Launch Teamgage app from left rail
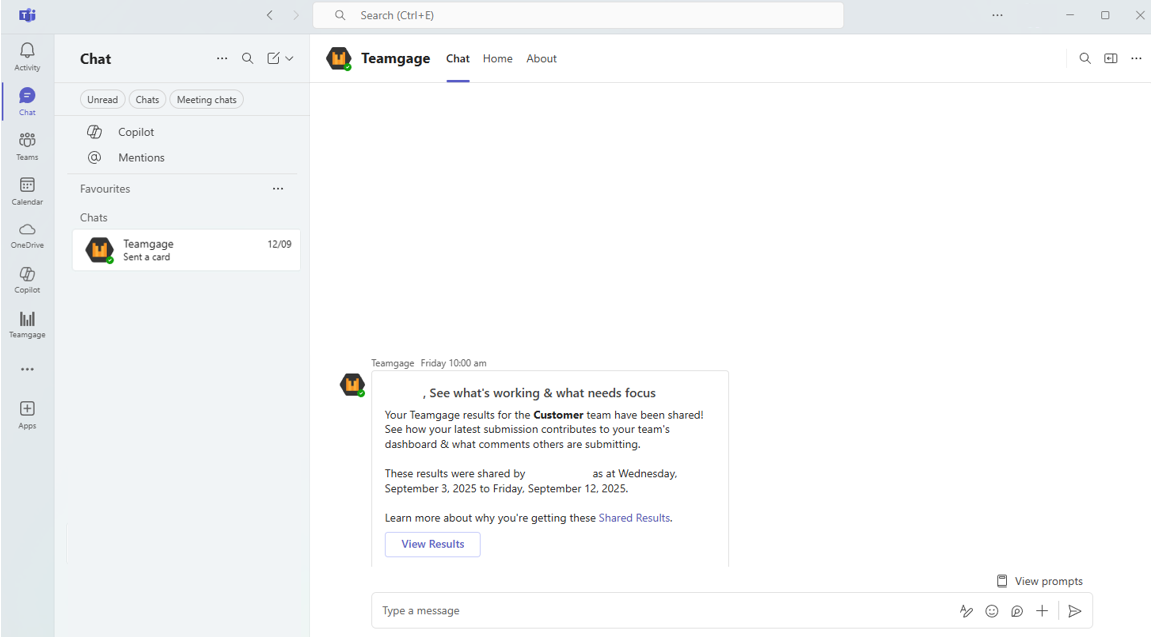 point(27,324)
